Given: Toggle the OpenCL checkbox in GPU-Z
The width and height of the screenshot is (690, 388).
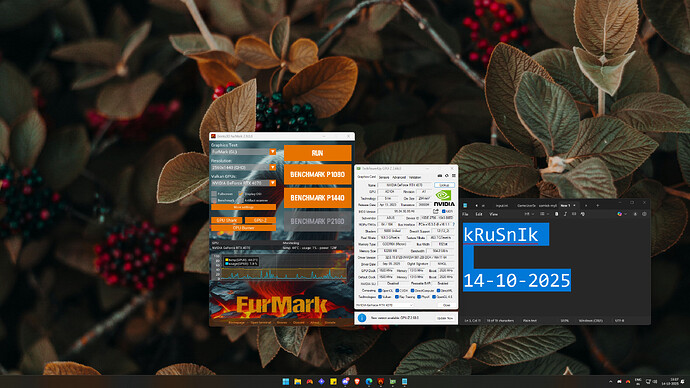Looking at the screenshot, I should pyautogui.click(x=380, y=291).
